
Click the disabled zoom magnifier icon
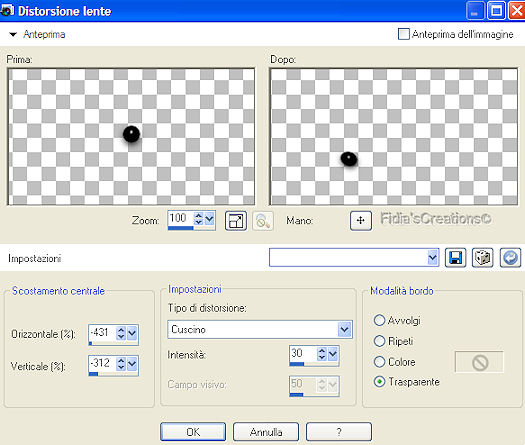click(x=263, y=221)
